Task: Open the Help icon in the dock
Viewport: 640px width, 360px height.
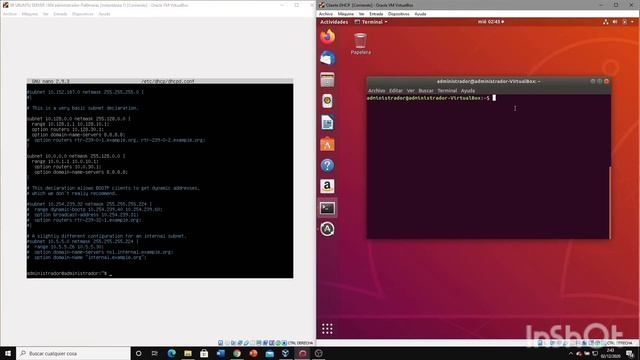Action: [327, 165]
